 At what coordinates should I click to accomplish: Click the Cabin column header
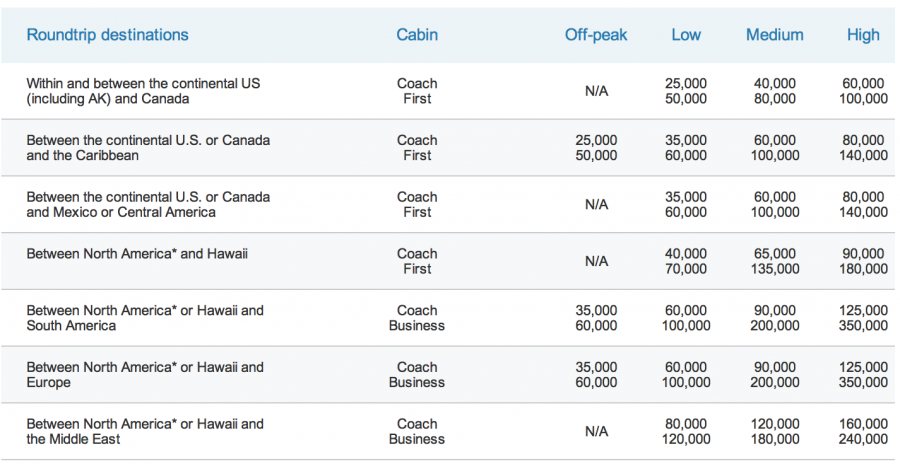[416, 35]
